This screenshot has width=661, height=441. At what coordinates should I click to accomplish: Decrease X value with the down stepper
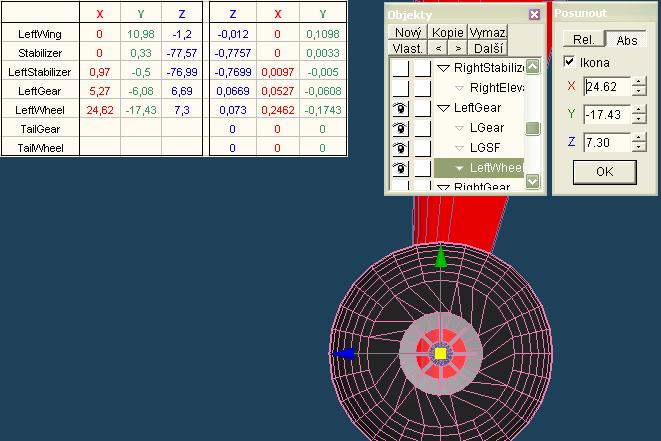pyautogui.click(x=639, y=91)
